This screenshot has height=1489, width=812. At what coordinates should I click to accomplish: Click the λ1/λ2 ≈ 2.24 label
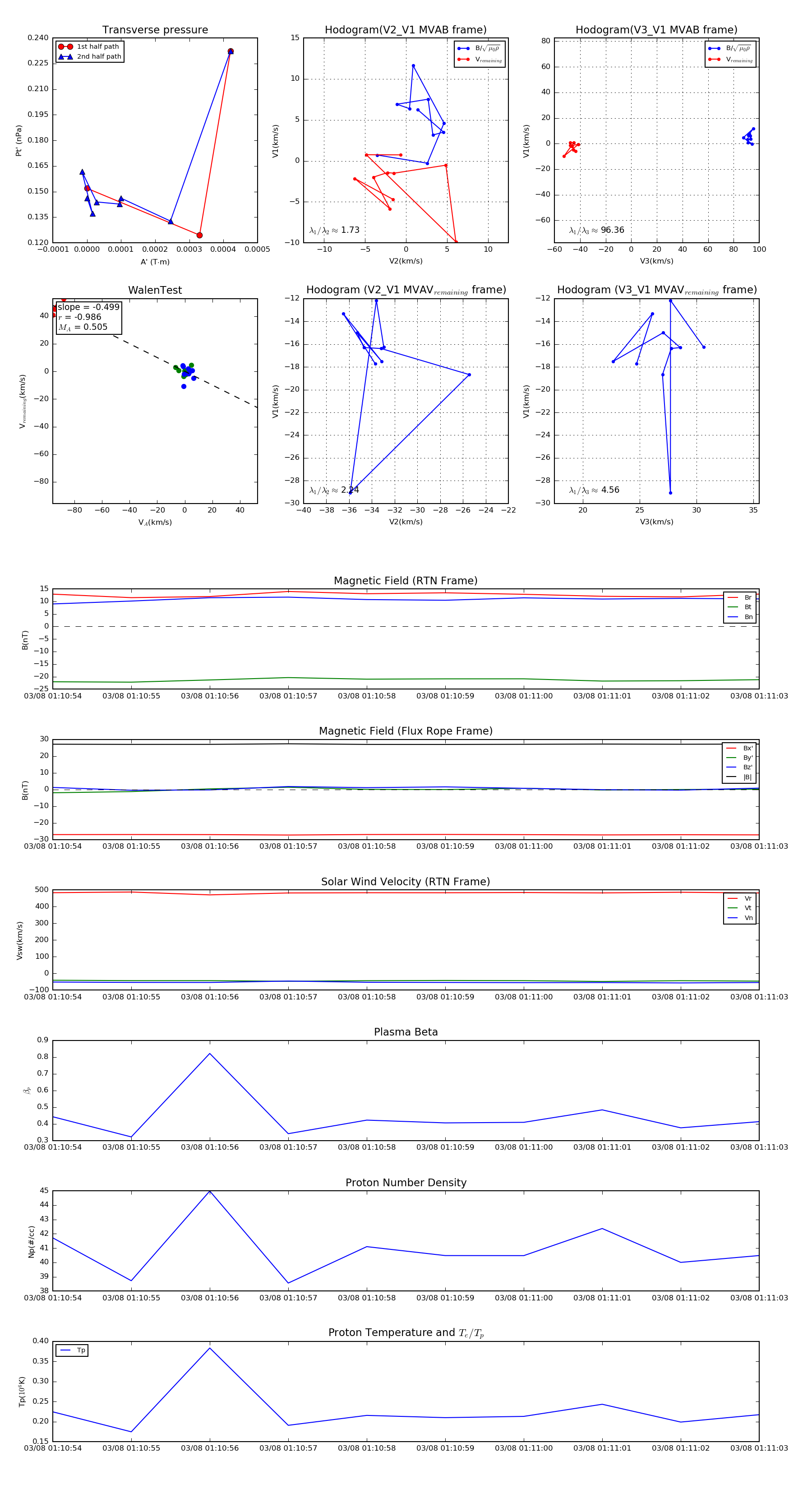point(334,490)
